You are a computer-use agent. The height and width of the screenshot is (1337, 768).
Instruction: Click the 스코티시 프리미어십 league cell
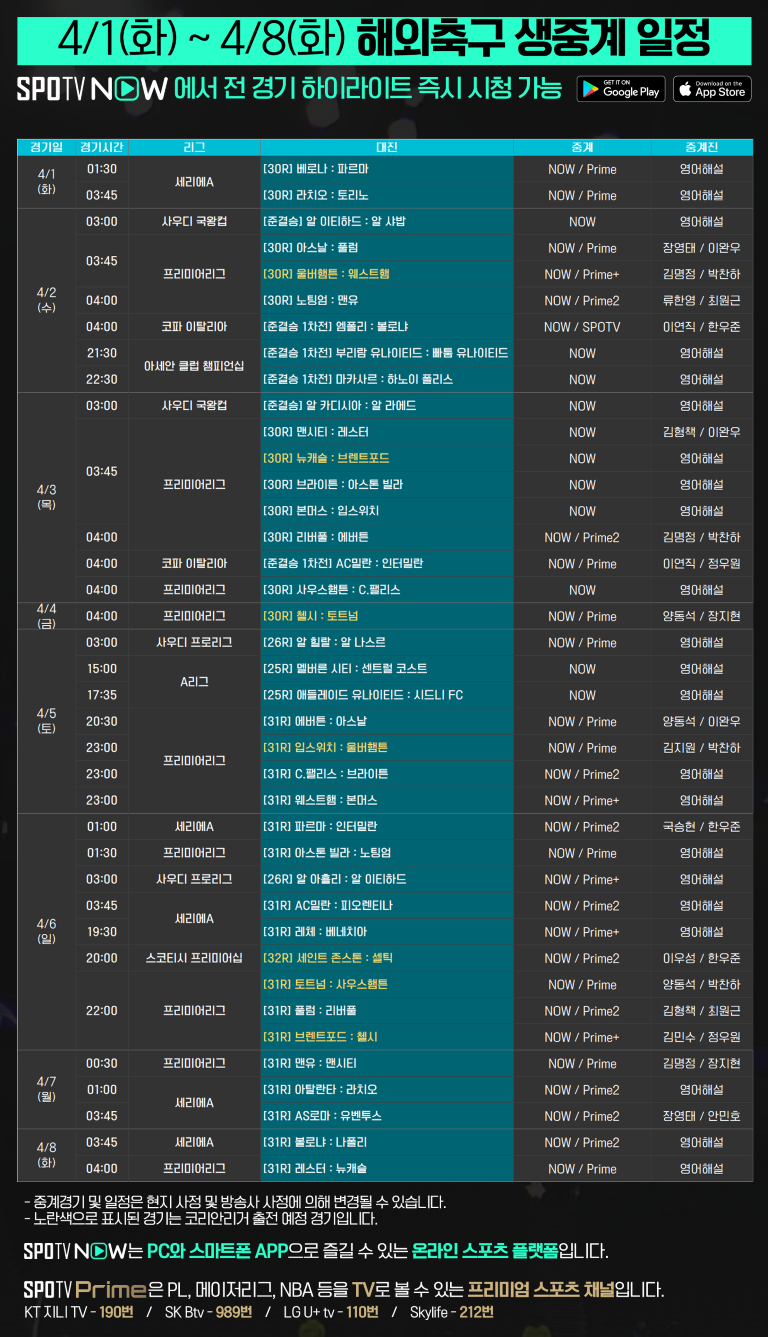tap(194, 958)
